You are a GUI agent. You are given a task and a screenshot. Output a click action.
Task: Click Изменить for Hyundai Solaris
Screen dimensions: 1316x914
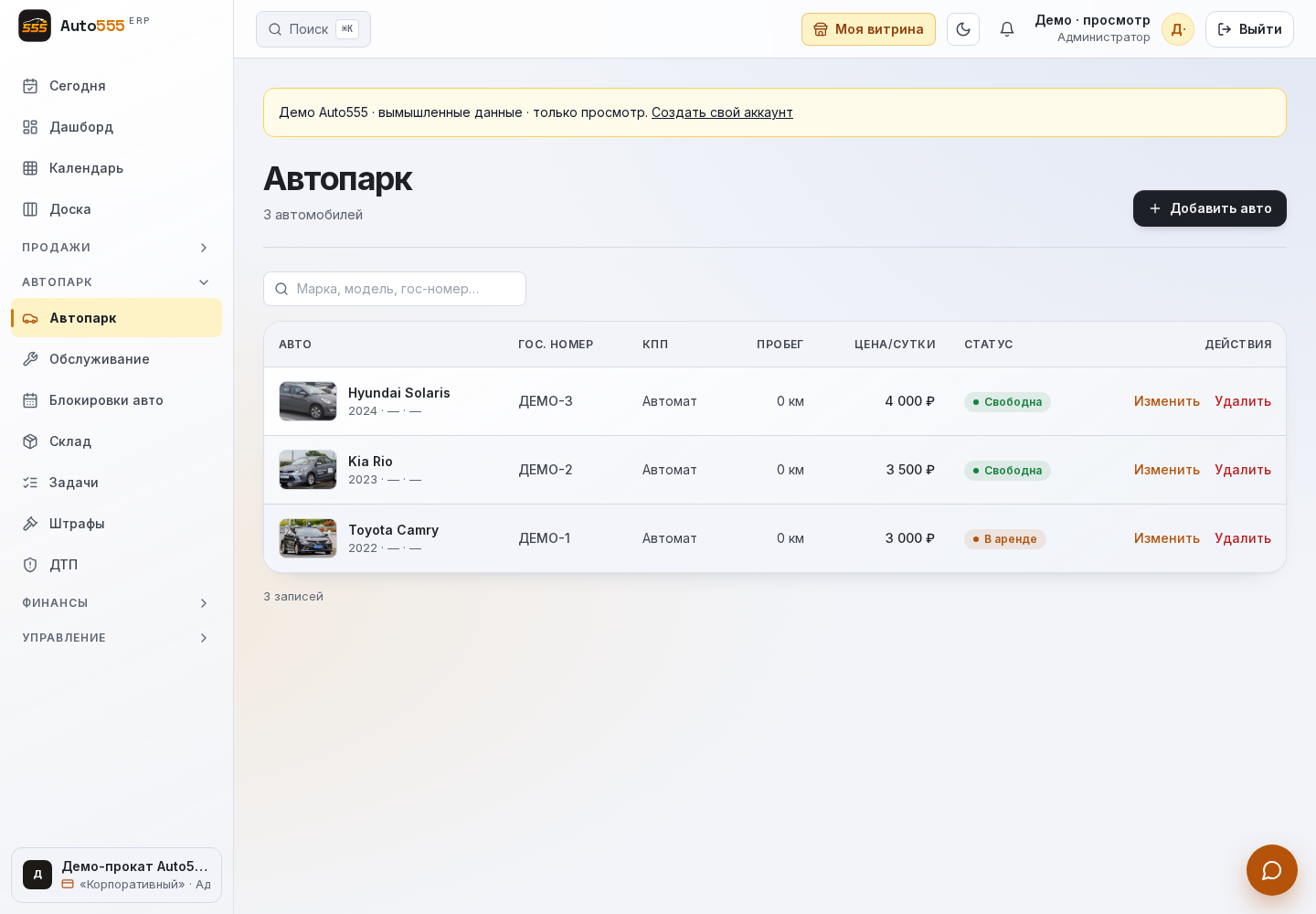pyautogui.click(x=1167, y=401)
